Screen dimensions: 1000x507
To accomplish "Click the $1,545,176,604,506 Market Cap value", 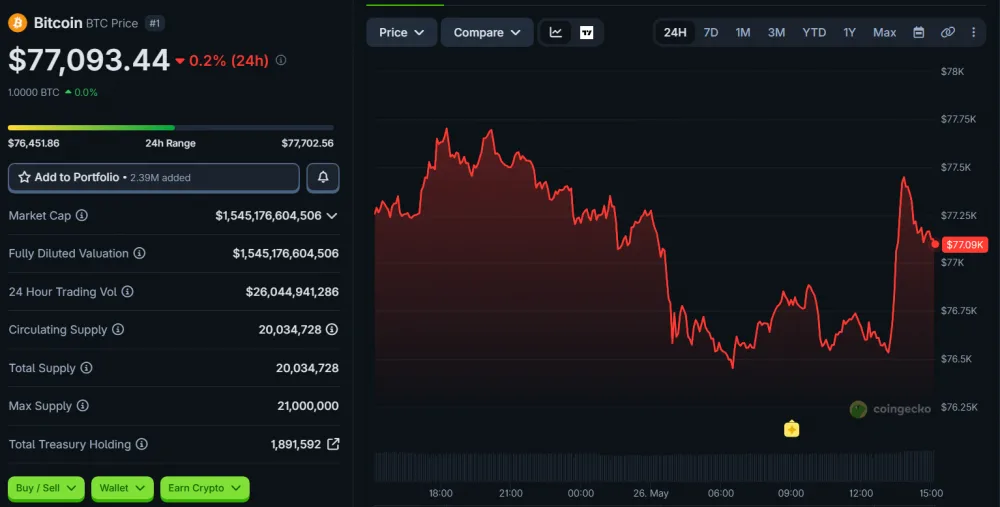I will 268,216.
